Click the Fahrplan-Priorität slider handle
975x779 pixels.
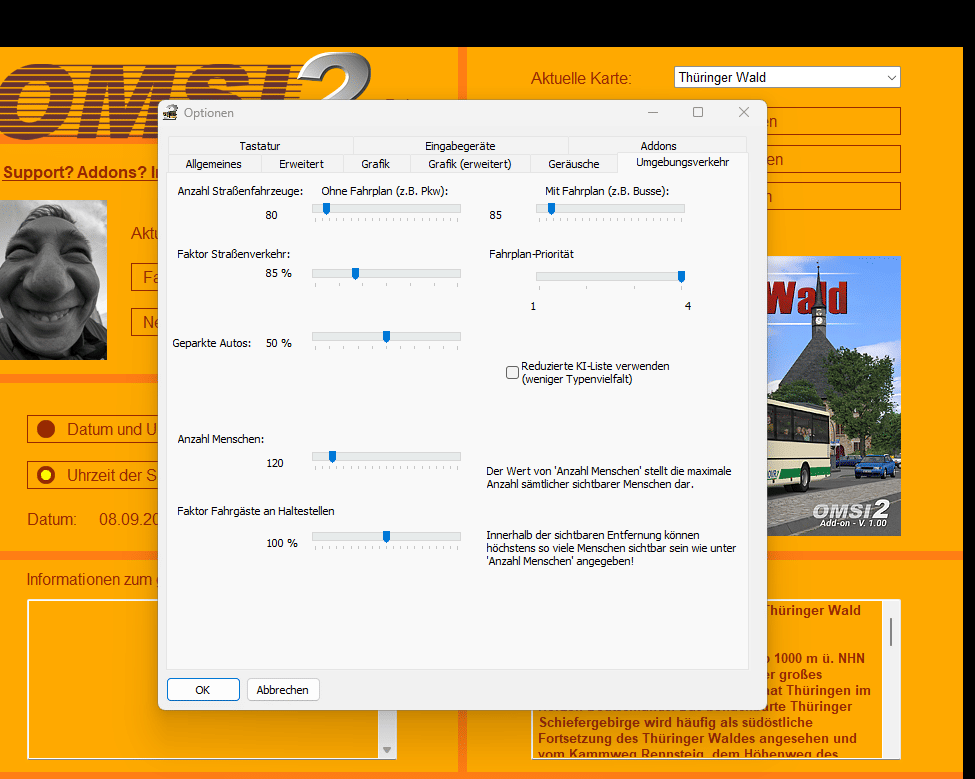681,276
